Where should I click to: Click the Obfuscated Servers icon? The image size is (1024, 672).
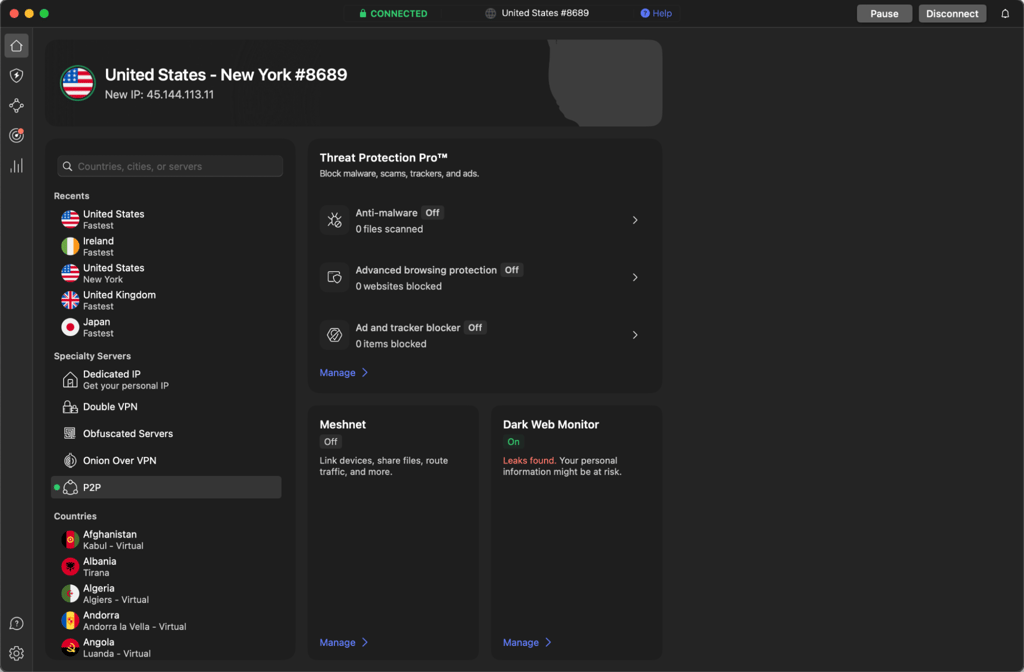tap(70, 434)
